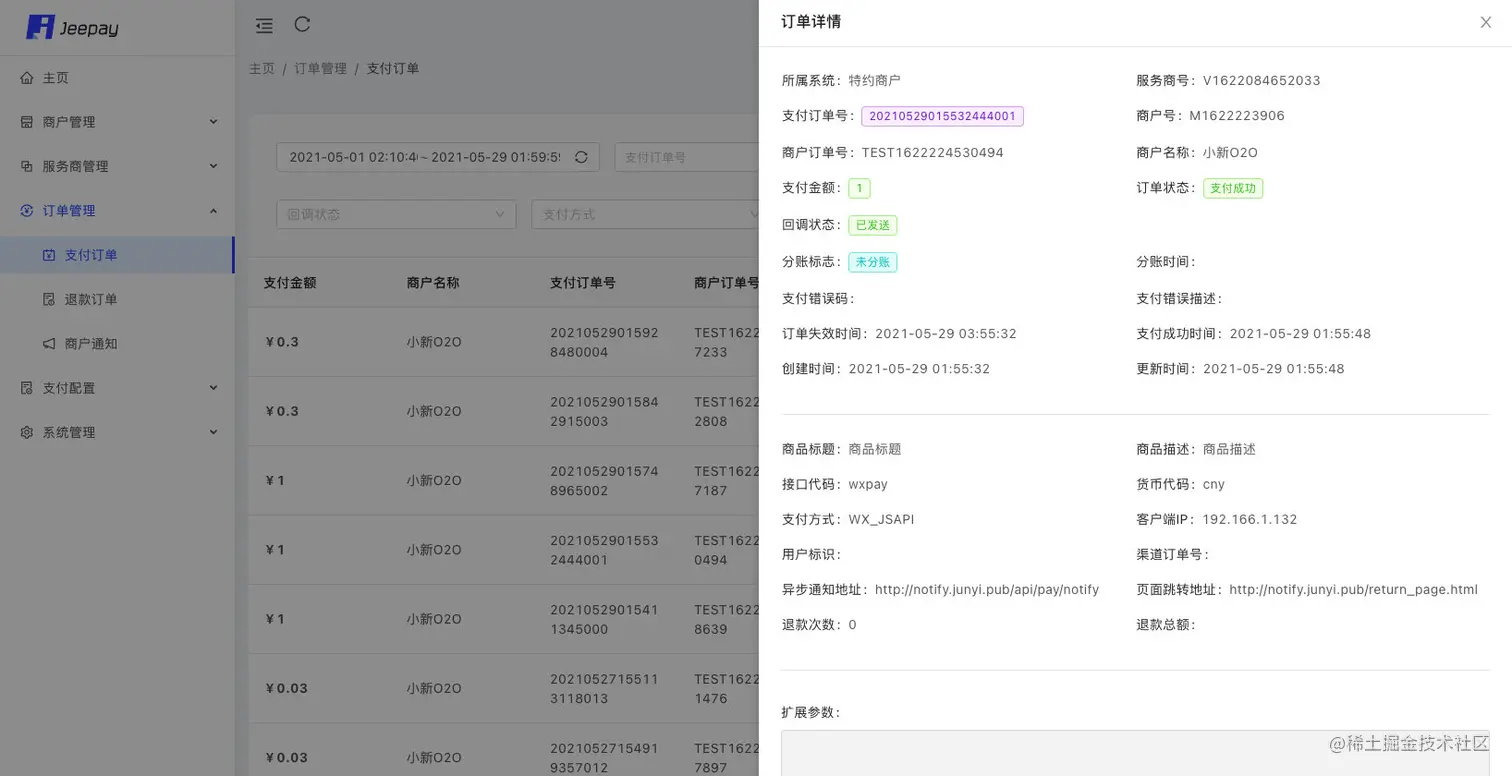
Task: Click WX_JSAPI payment method value
Action: point(881,520)
